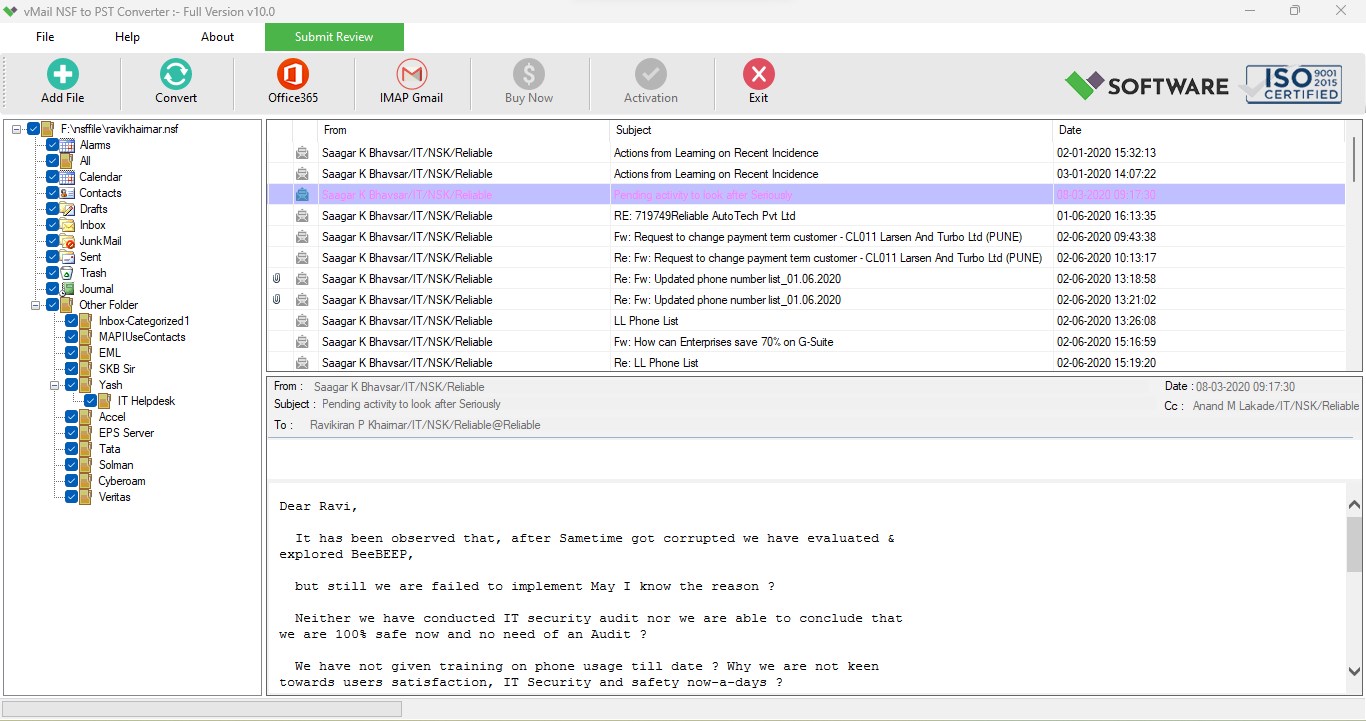Sort emails by the From column header
The width and height of the screenshot is (1366, 721).
(463, 130)
